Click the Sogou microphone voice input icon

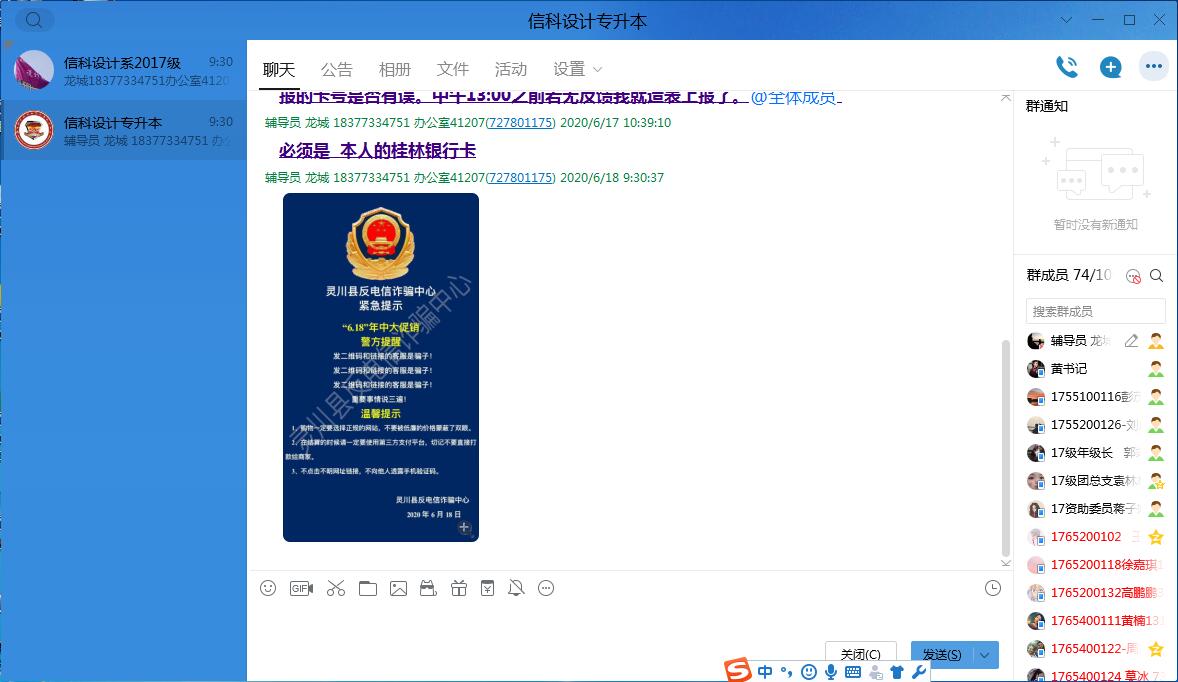(x=831, y=671)
